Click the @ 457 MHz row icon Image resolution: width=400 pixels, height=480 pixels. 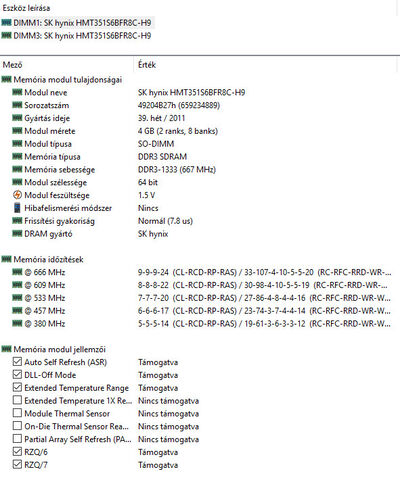(17, 310)
